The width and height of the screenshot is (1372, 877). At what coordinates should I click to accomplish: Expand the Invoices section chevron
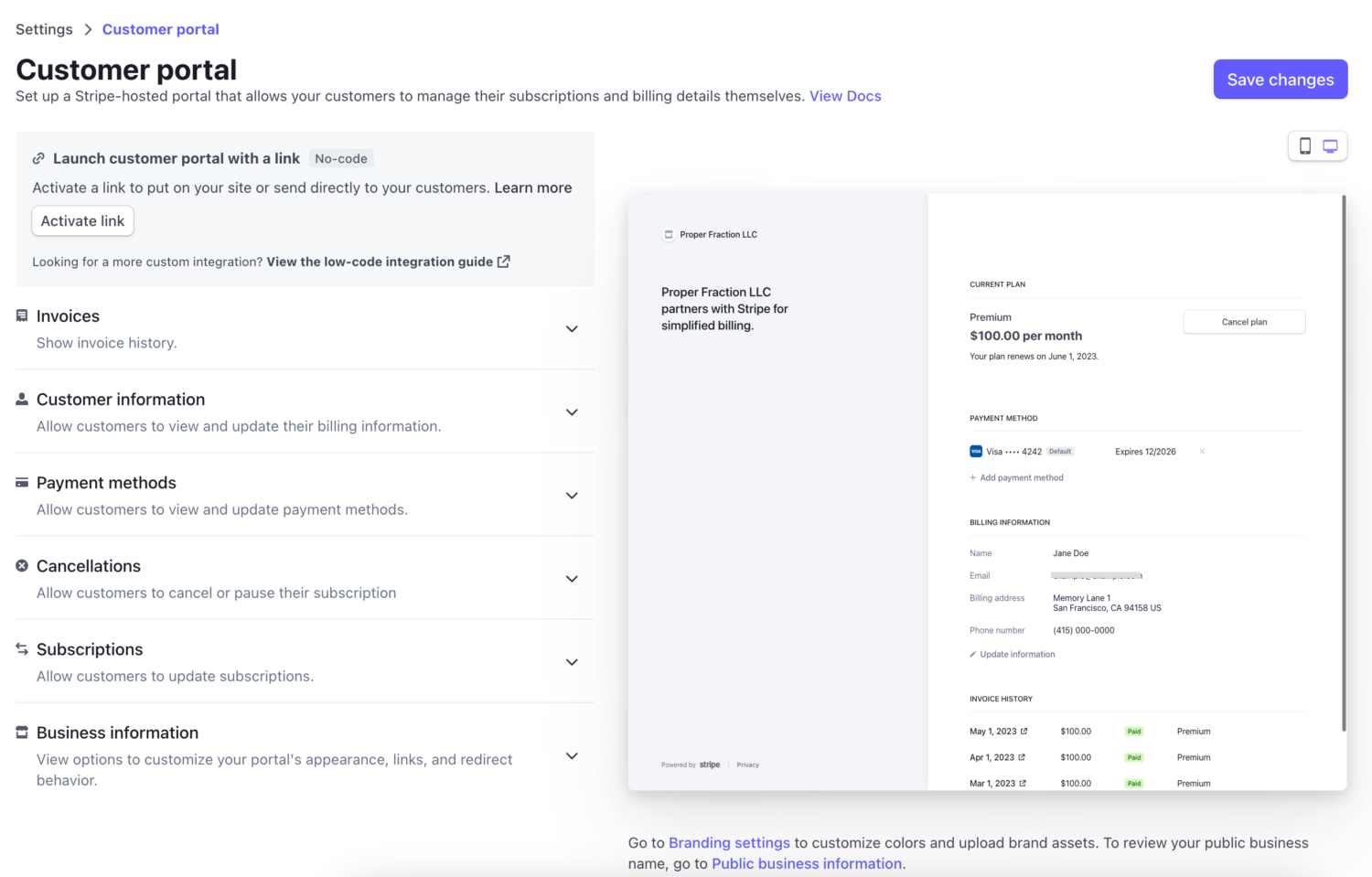click(572, 329)
